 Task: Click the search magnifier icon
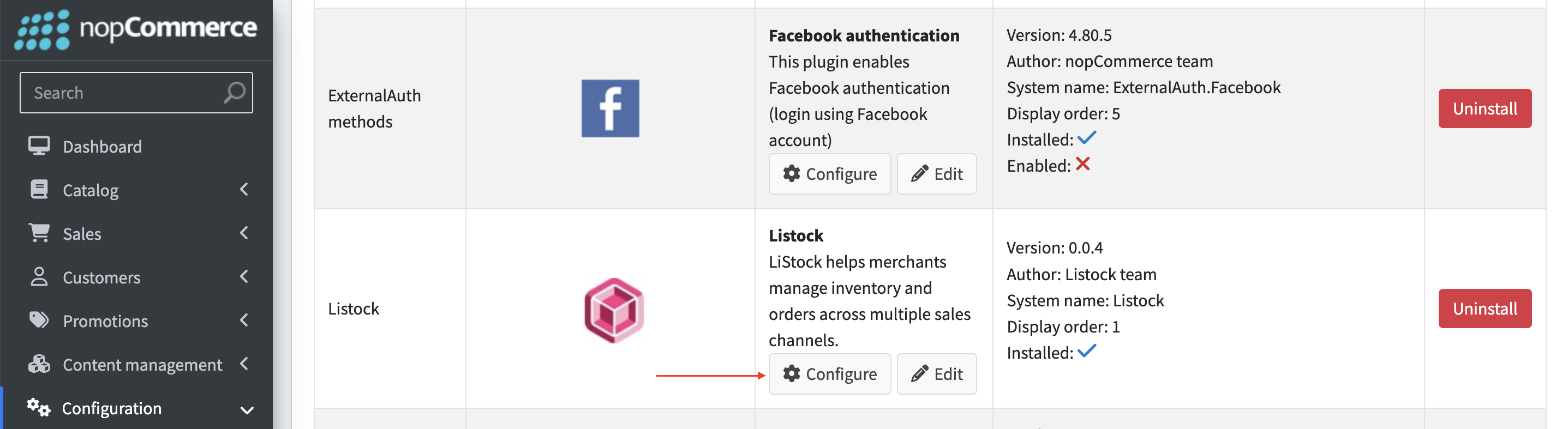coord(235,93)
